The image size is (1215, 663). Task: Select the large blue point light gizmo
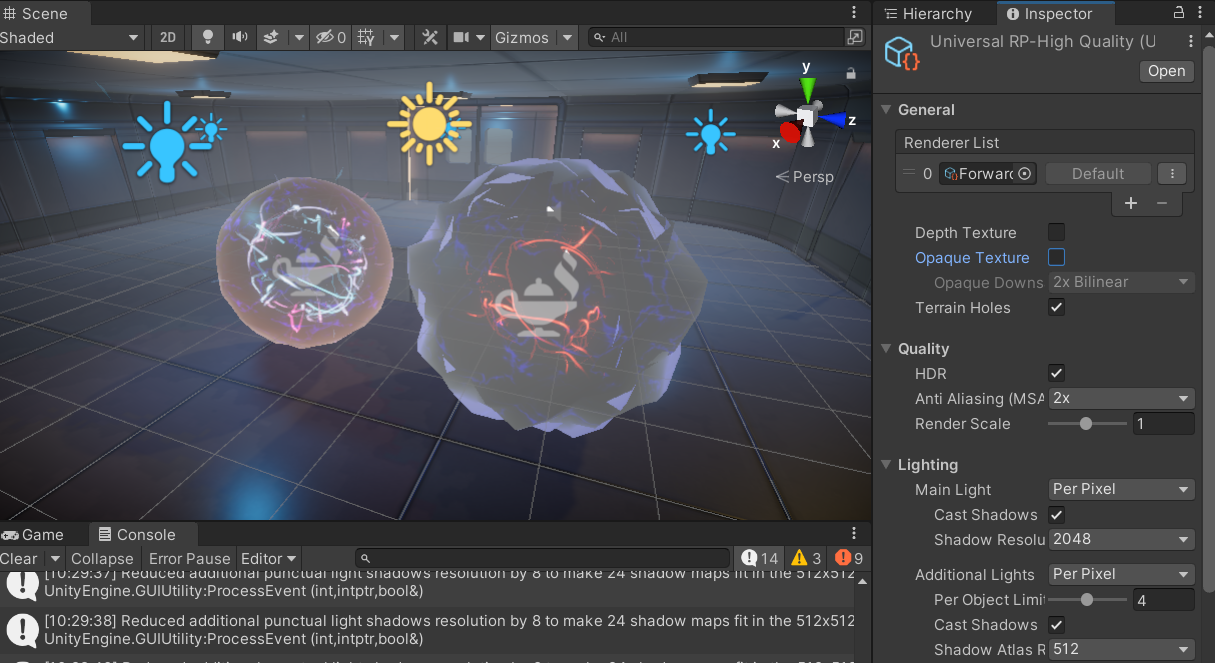[167, 145]
